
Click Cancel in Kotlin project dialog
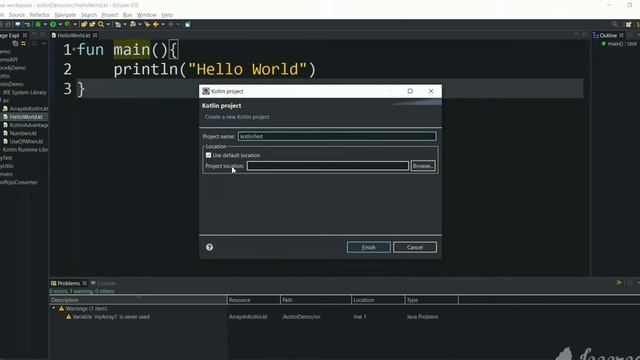(415, 247)
